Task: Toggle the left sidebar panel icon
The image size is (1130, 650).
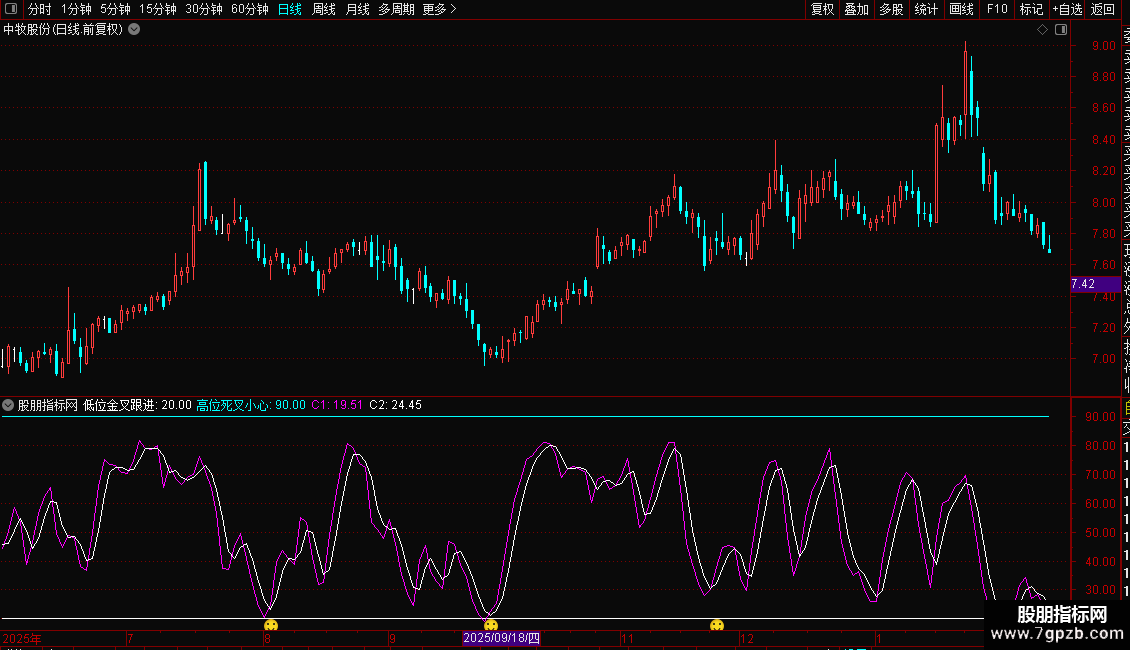Action: tap(12, 9)
